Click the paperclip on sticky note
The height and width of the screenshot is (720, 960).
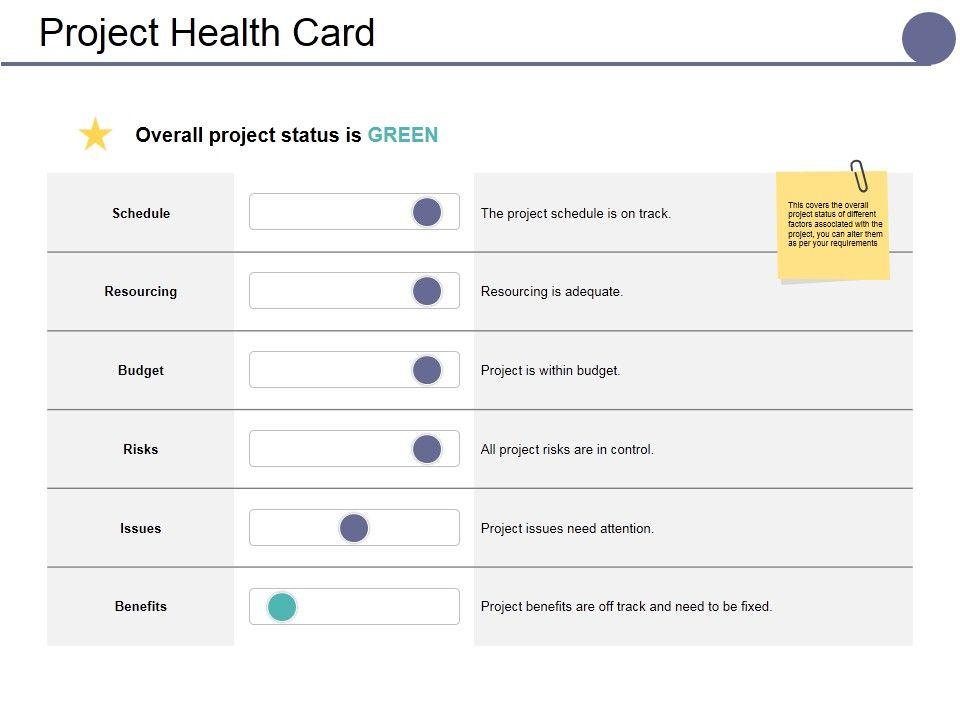[x=859, y=176]
